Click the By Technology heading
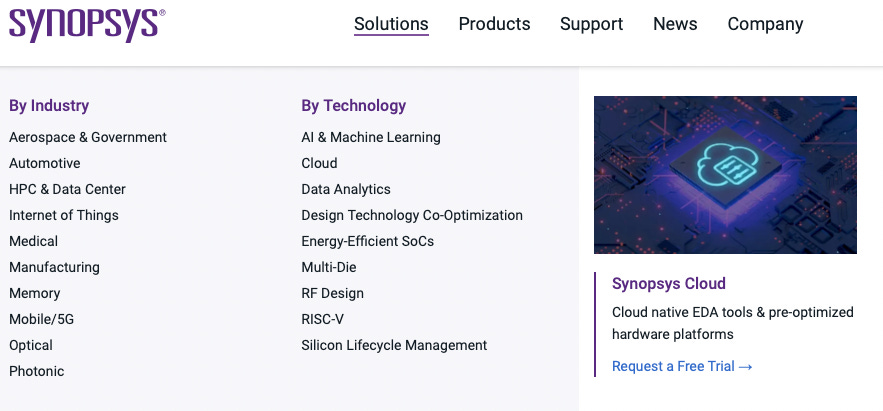Image resolution: width=883 pixels, height=411 pixels. coord(354,106)
